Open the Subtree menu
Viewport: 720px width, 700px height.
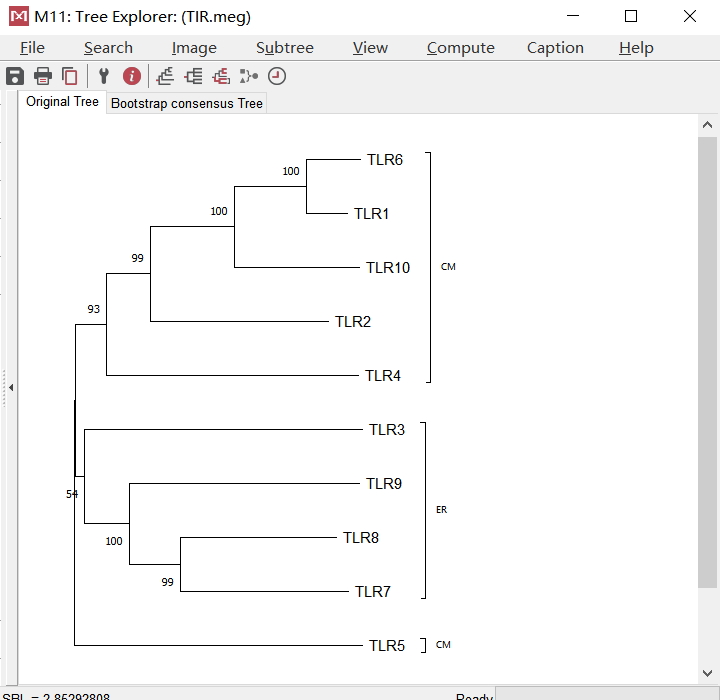pos(285,48)
